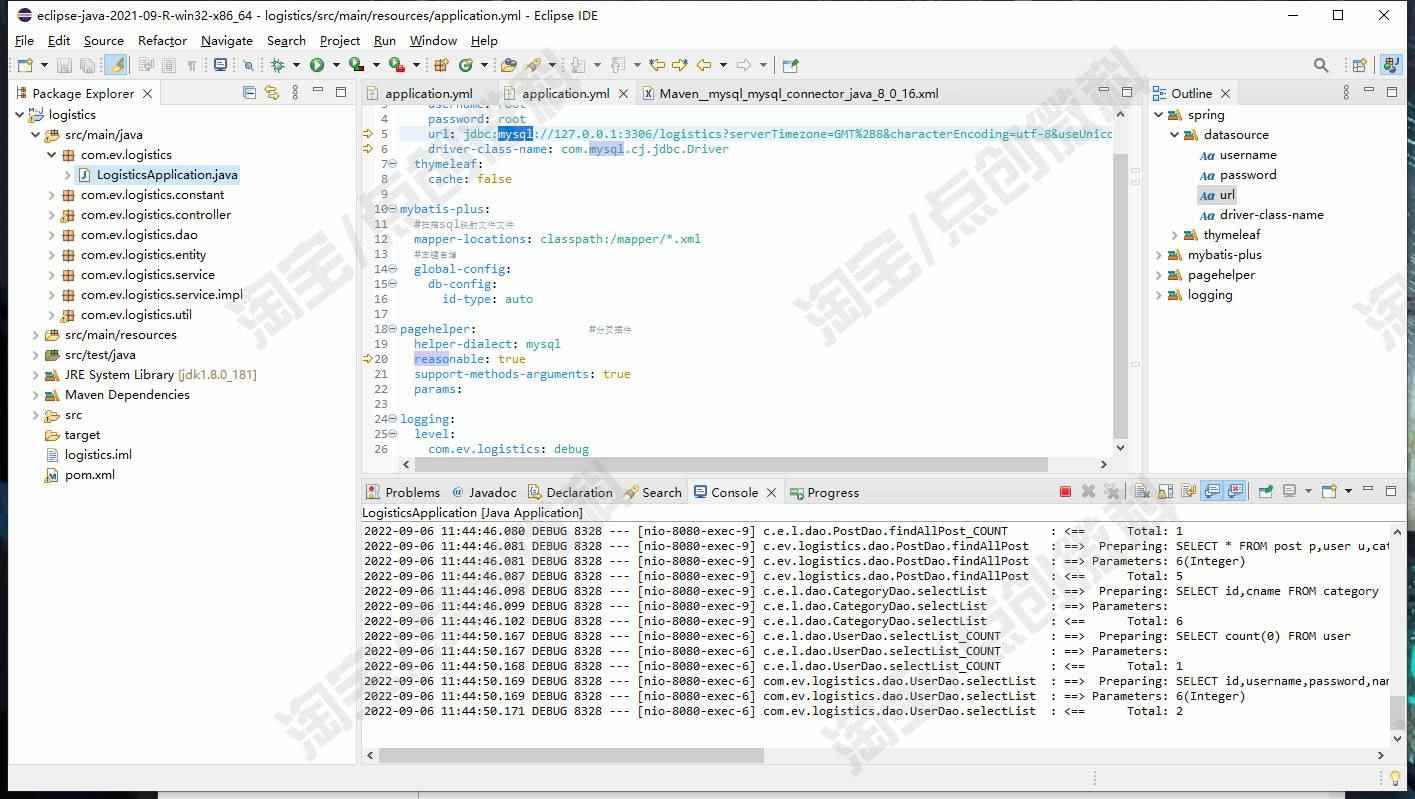Collapse the mybatis-plus fold at line 10
Image resolution: width=1415 pixels, height=799 pixels.
click(x=392, y=209)
